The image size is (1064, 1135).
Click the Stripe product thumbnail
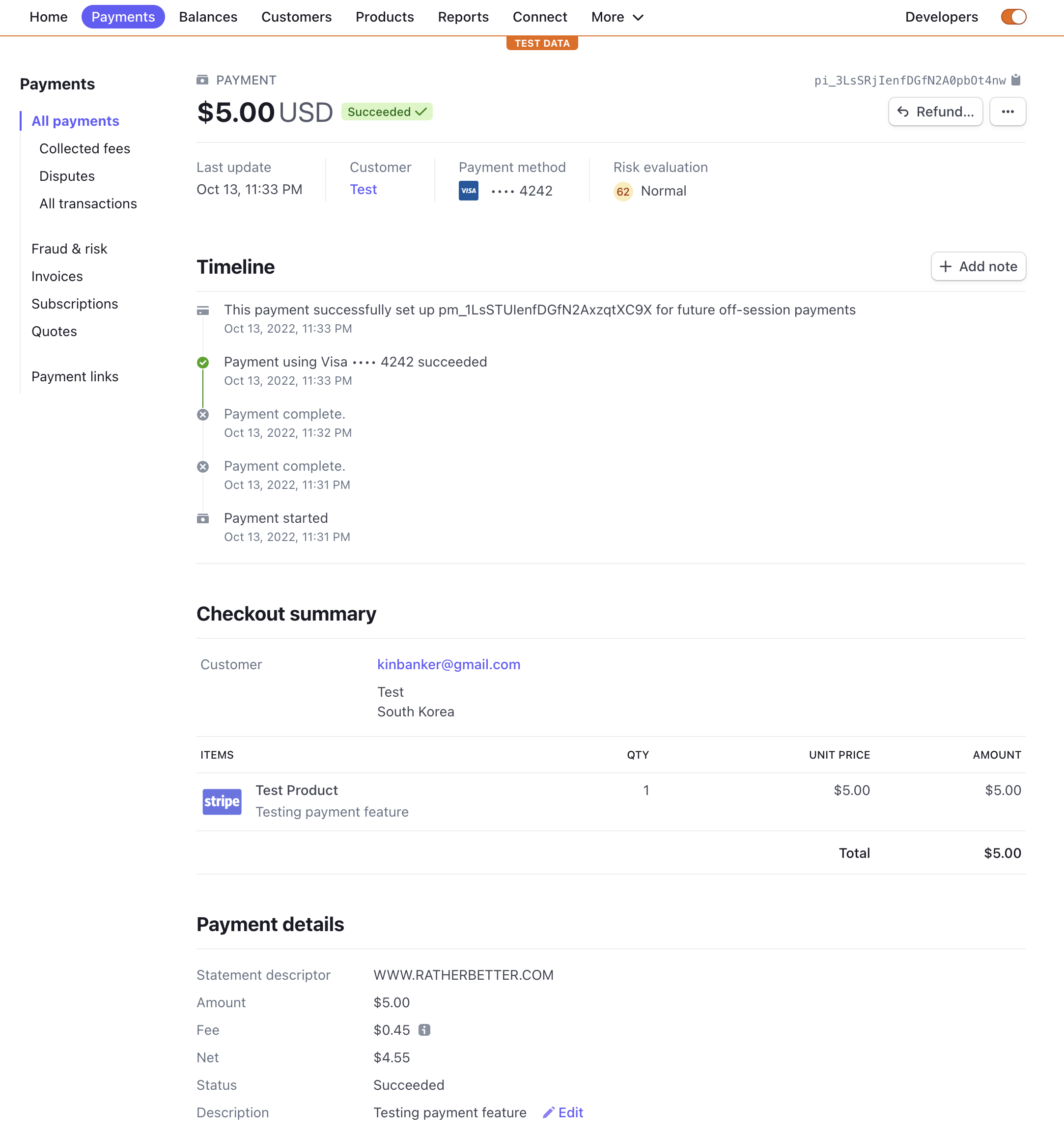(222, 801)
